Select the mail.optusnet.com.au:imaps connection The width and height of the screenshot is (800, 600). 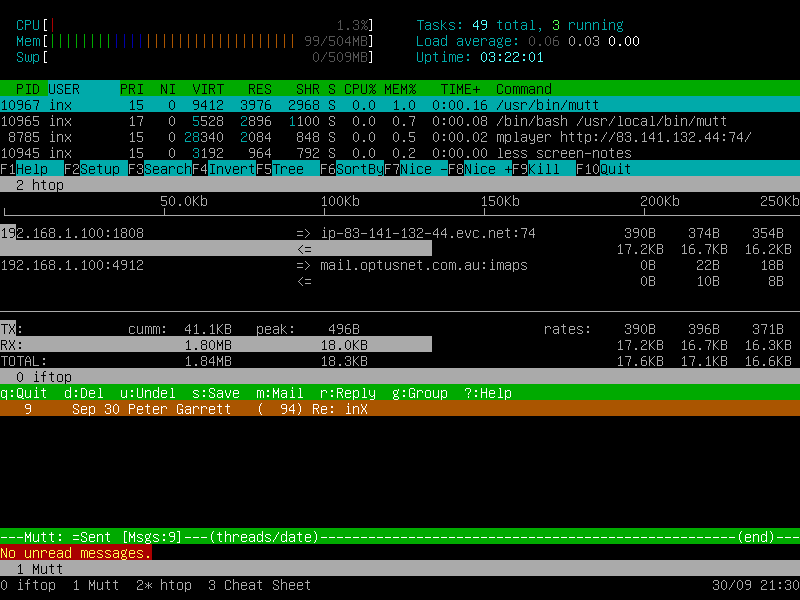click(423, 265)
